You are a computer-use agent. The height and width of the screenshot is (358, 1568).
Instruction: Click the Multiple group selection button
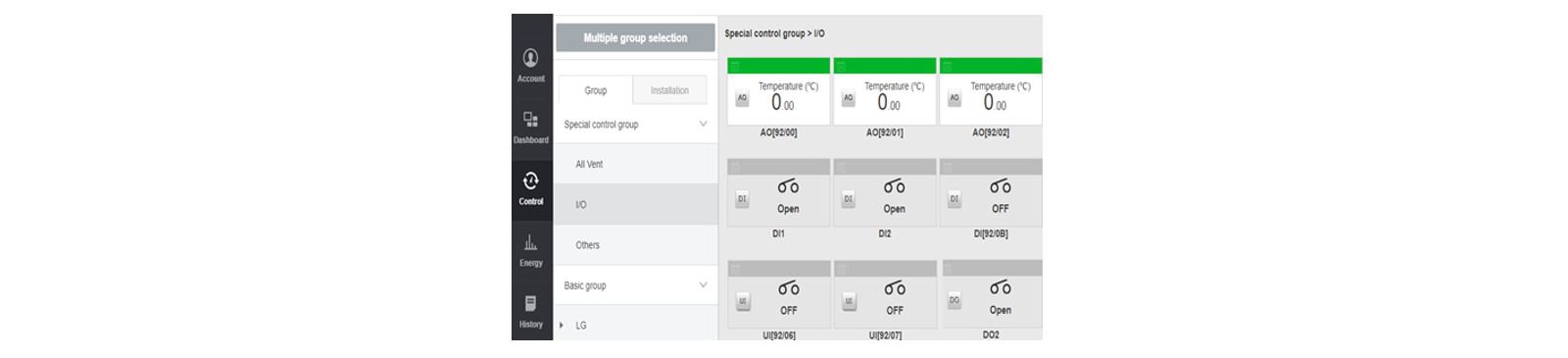pyautogui.click(x=635, y=38)
